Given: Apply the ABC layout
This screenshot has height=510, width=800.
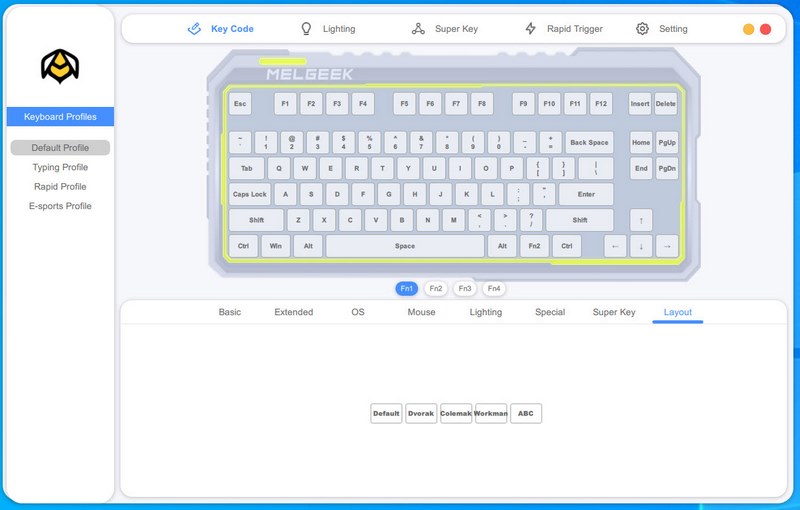Looking at the screenshot, I should coord(526,414).
